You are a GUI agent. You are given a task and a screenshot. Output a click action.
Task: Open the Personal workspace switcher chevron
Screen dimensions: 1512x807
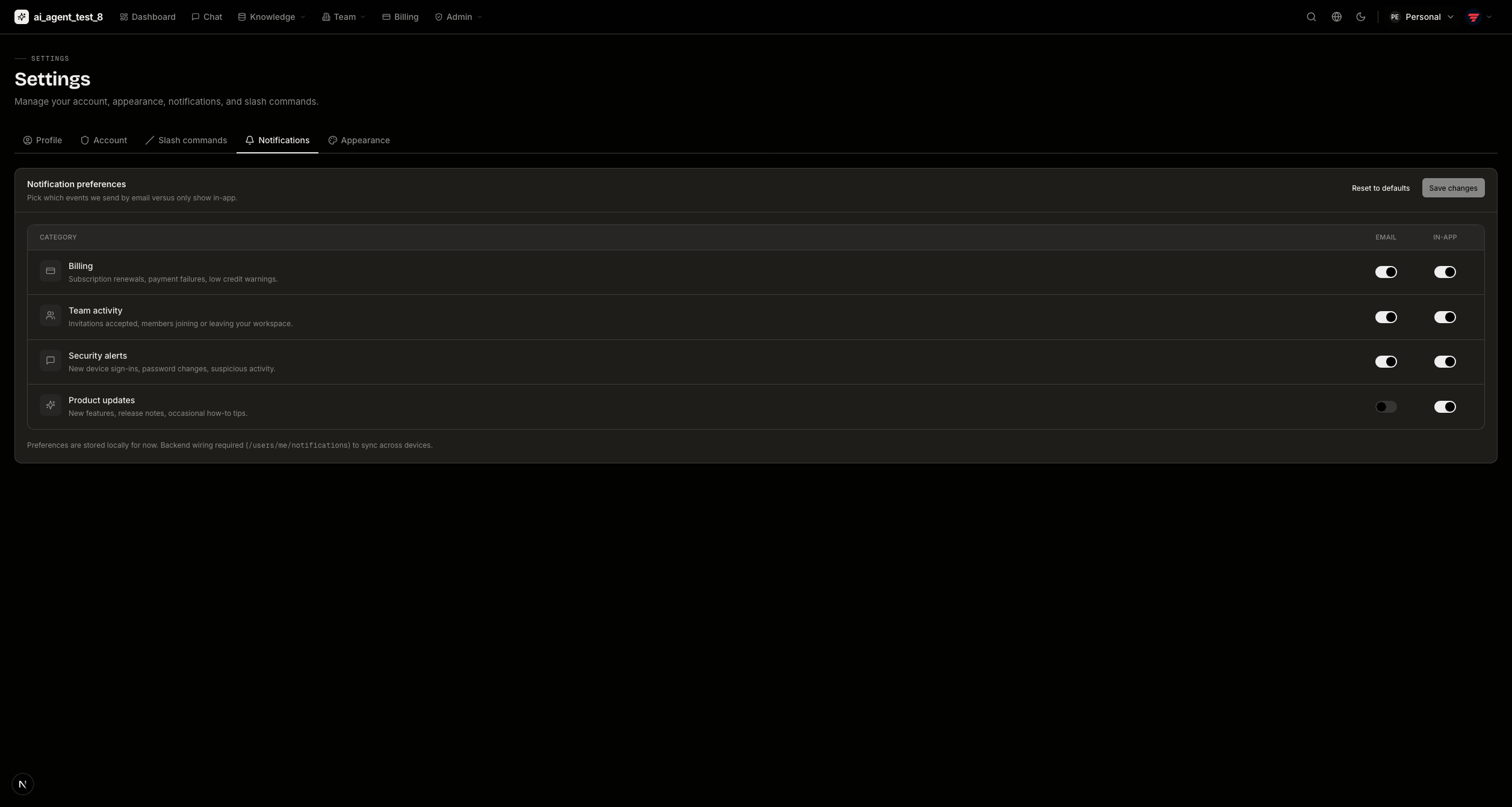tap(1451, 17)
